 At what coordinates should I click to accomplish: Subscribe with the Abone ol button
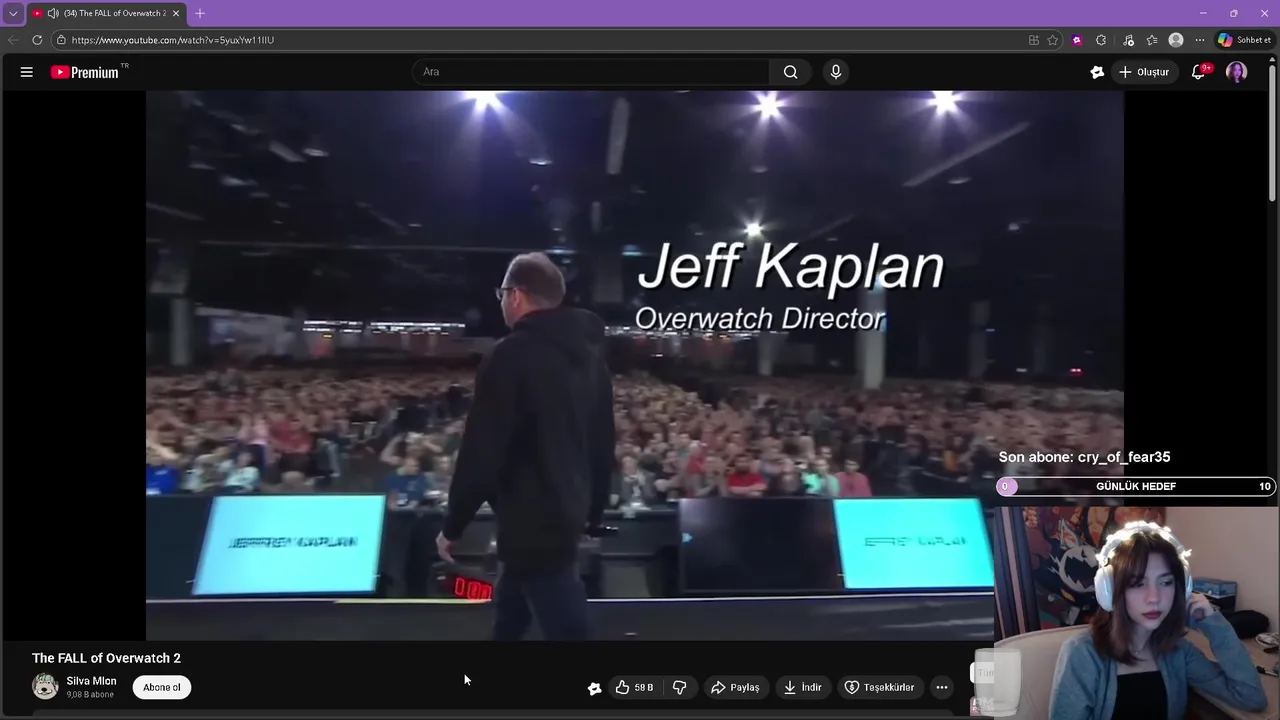162,687
